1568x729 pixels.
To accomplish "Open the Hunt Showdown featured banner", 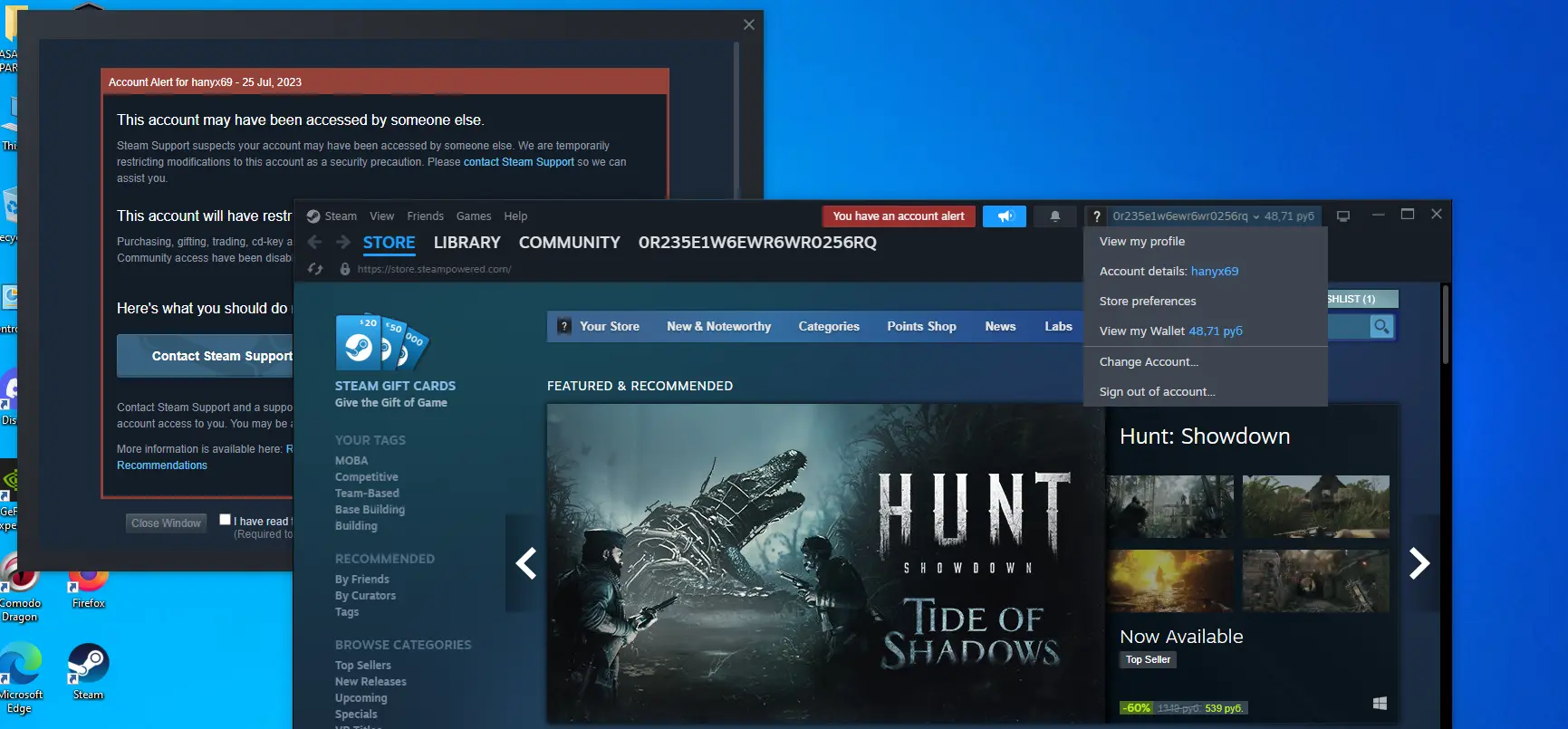I will 825,562.
